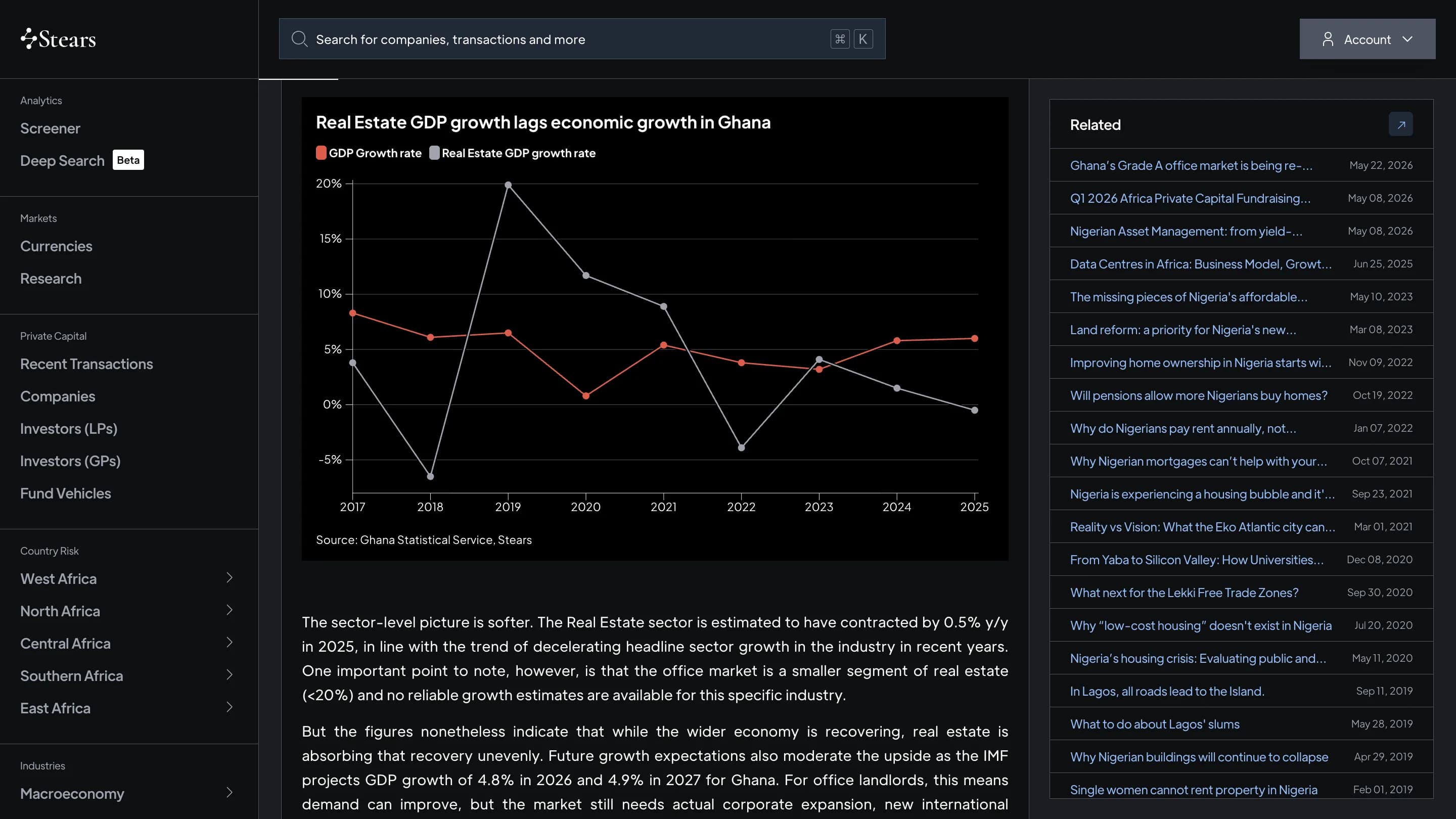Expand Southern Africa country risk
This screenshot has width=1456, height=819.
click(x=229, y=675)
